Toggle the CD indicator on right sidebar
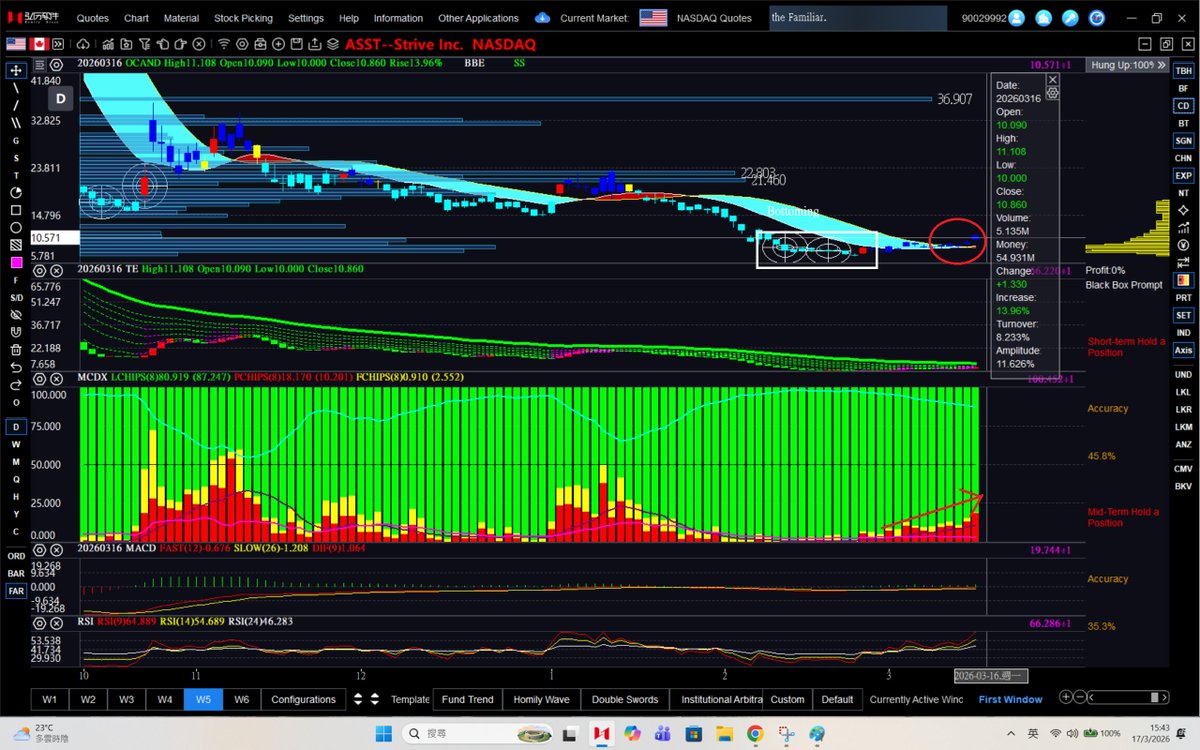The width and height of the screenshot is (1200, 750). coord(1183,105)
